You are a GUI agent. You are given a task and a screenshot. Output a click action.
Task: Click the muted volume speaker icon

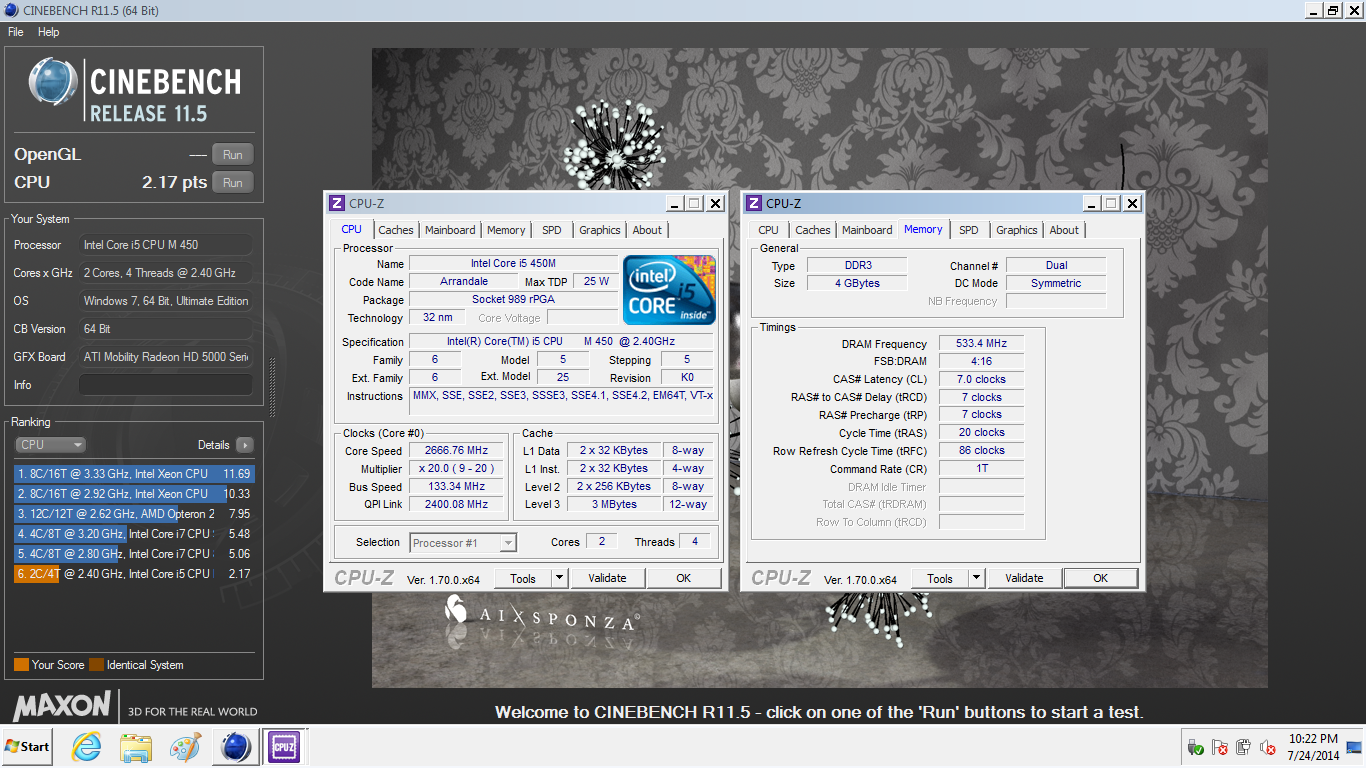click(1267, 747)
